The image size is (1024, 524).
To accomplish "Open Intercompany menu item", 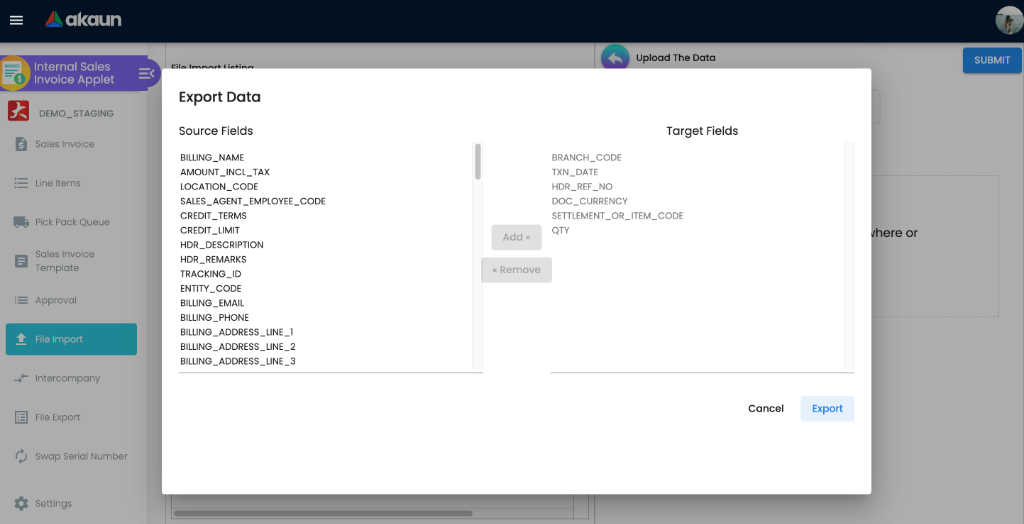I will (x=67, y=378).
